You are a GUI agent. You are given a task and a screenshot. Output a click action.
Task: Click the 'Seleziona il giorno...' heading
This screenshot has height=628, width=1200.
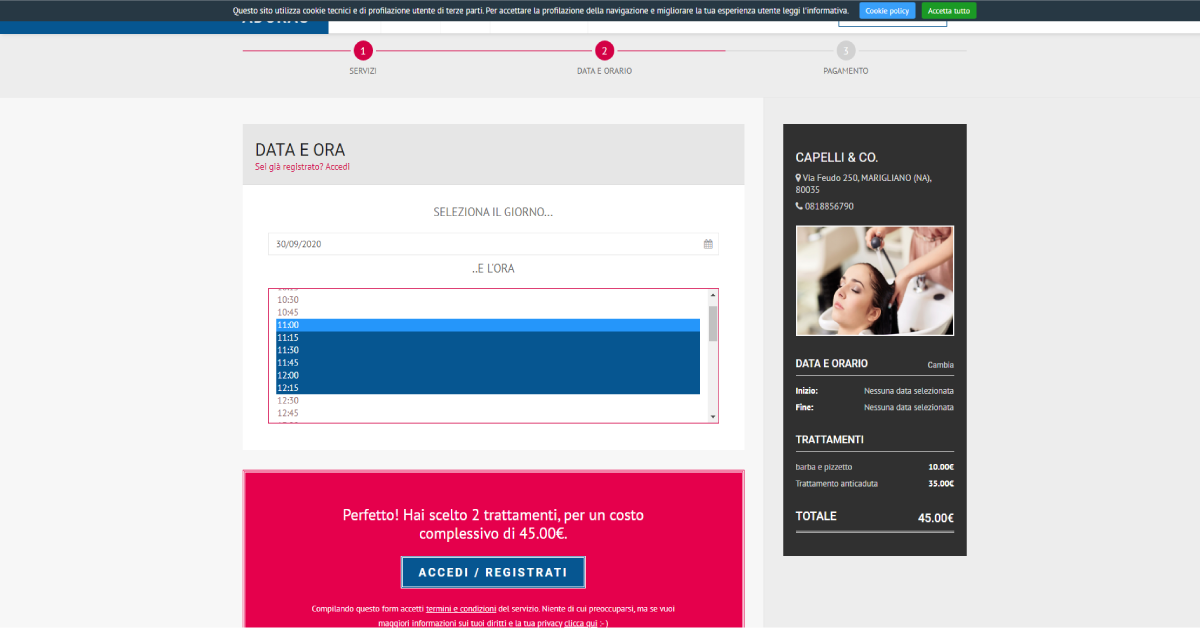pyautogui.click(x=493, y=212)
